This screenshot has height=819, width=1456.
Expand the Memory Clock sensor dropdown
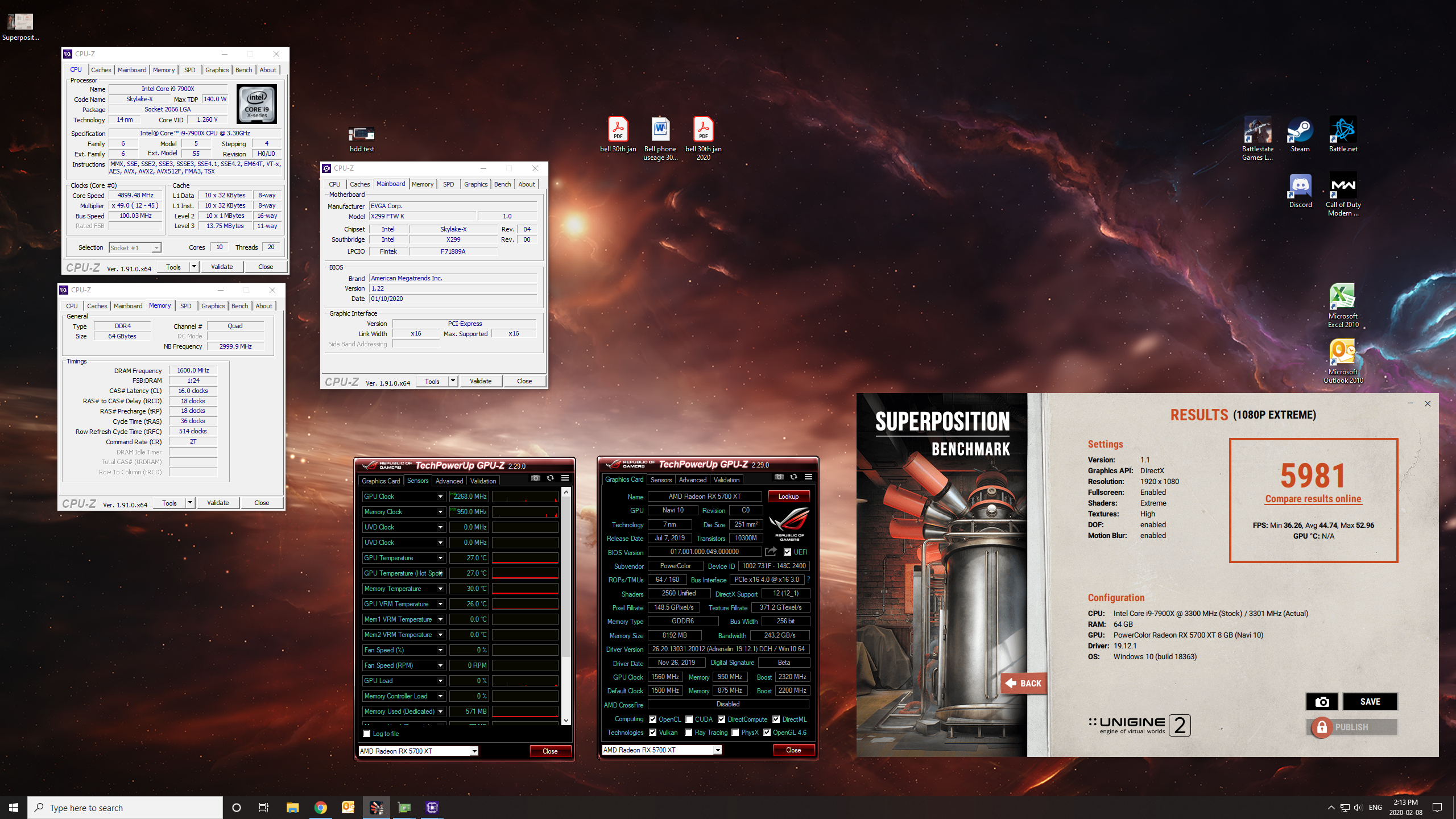pyautogui.click(x=440, y=512)
